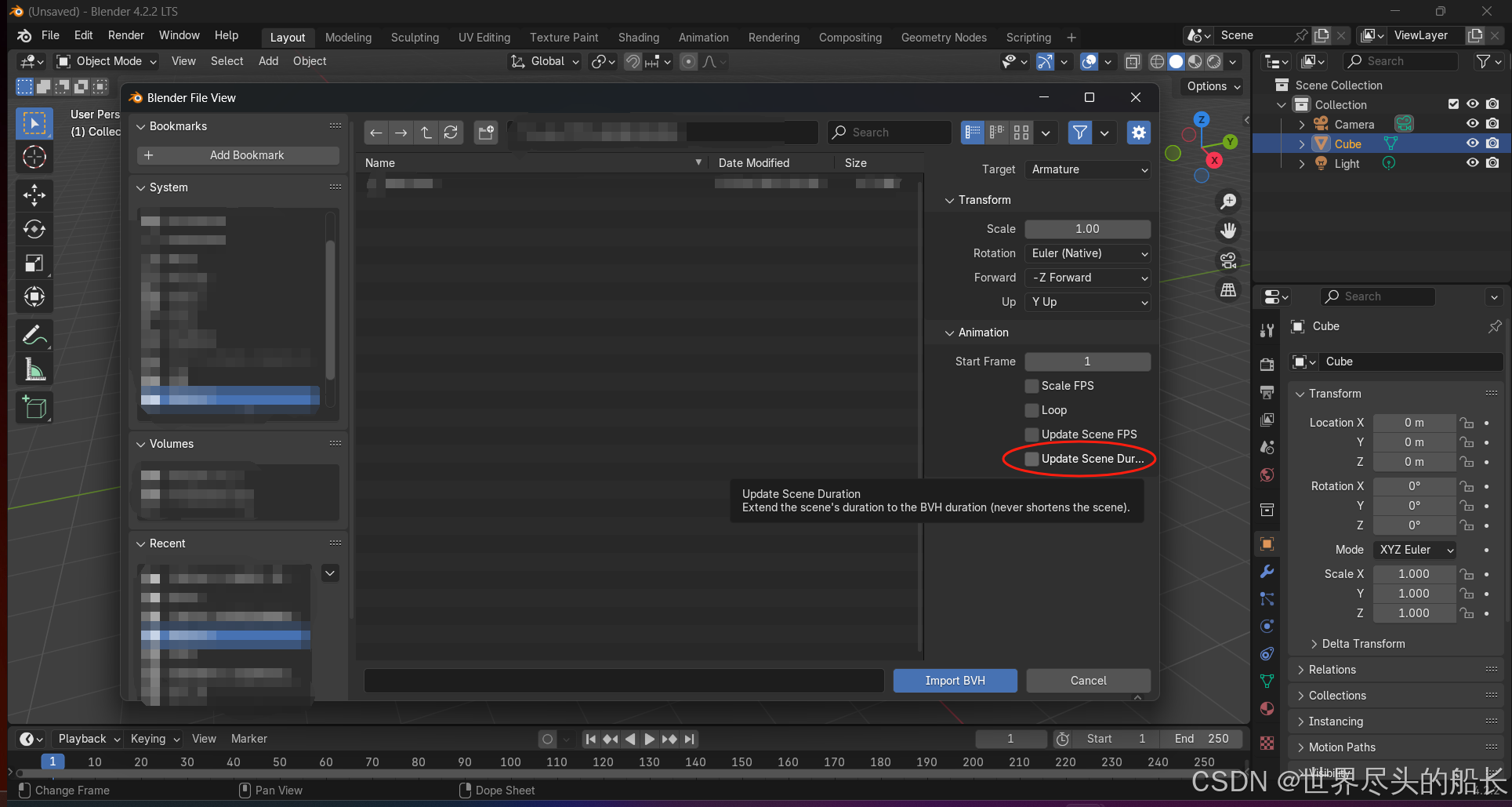This screenshot has width=1512, height=807.
Task: Go forward in file browser history
Action: tap(401, 133)
